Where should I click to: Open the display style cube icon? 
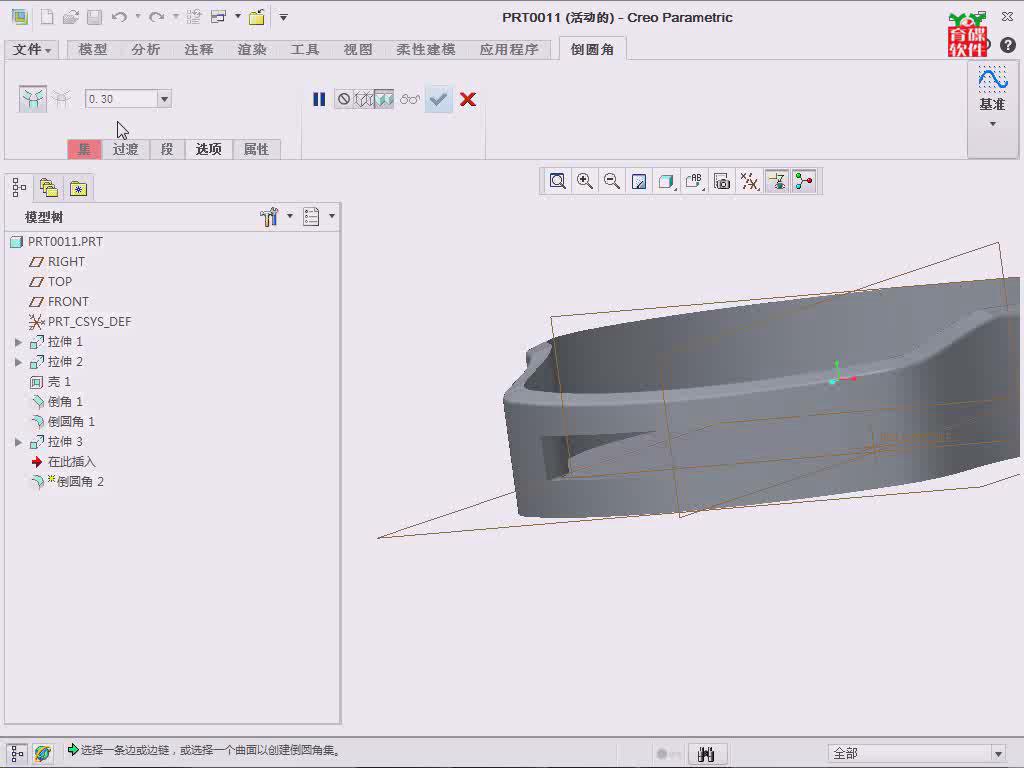pyautogui.click(x=667, y=181)
